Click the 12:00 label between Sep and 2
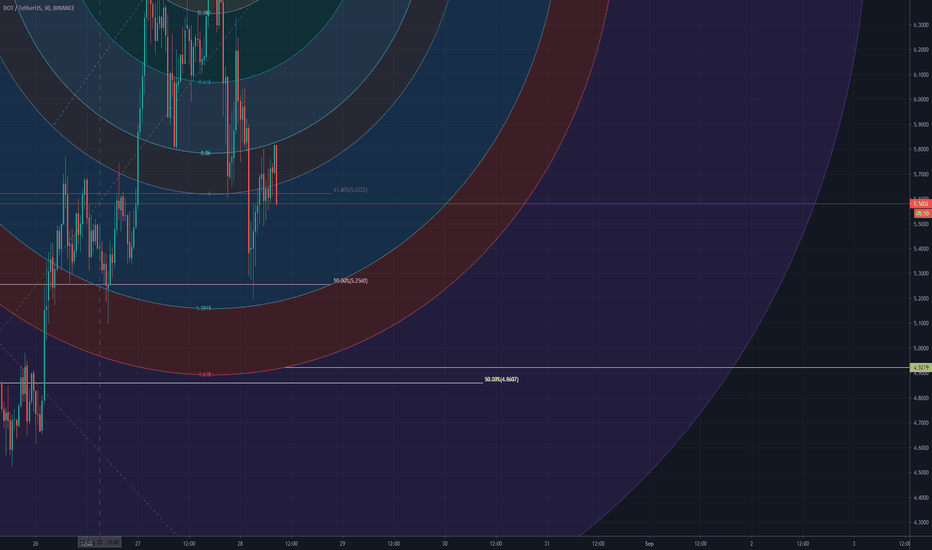The width and height of the screenshot is (932, 550). pyautogui.click(x=700, y=543)
